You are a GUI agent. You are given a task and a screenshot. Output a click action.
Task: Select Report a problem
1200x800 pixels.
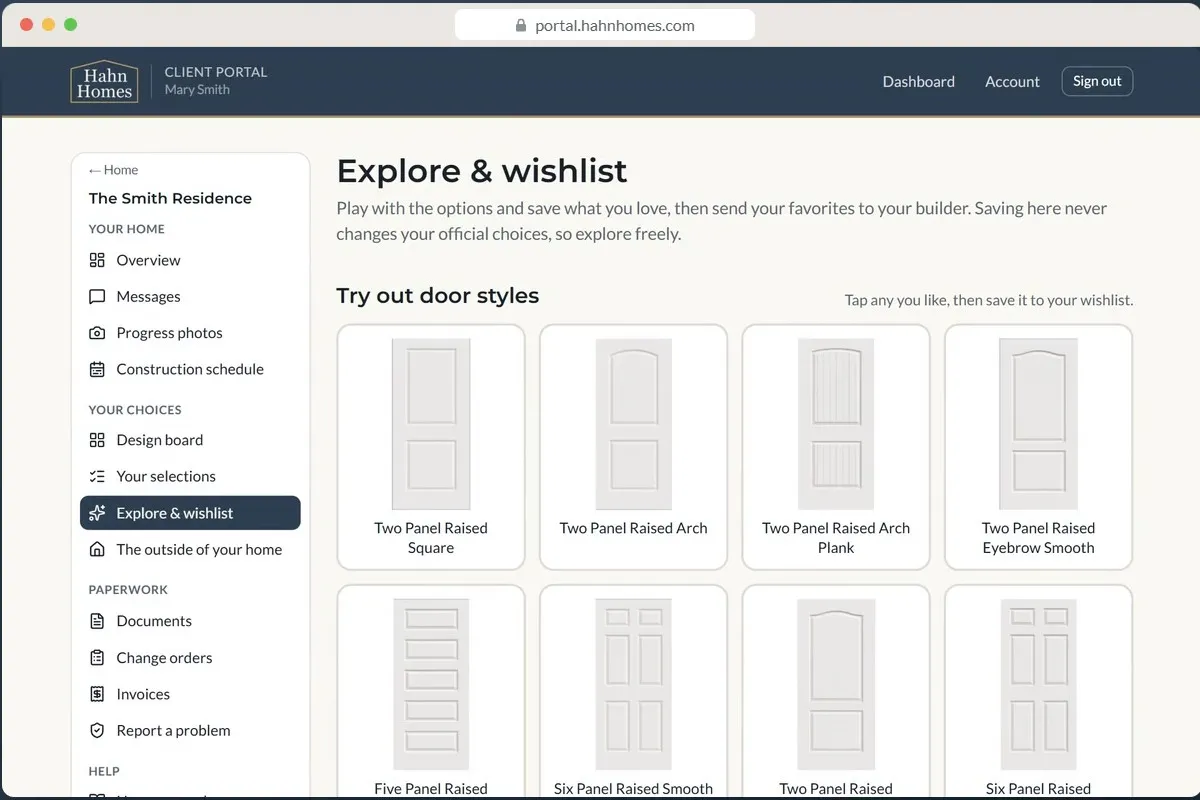pos(190,730)
